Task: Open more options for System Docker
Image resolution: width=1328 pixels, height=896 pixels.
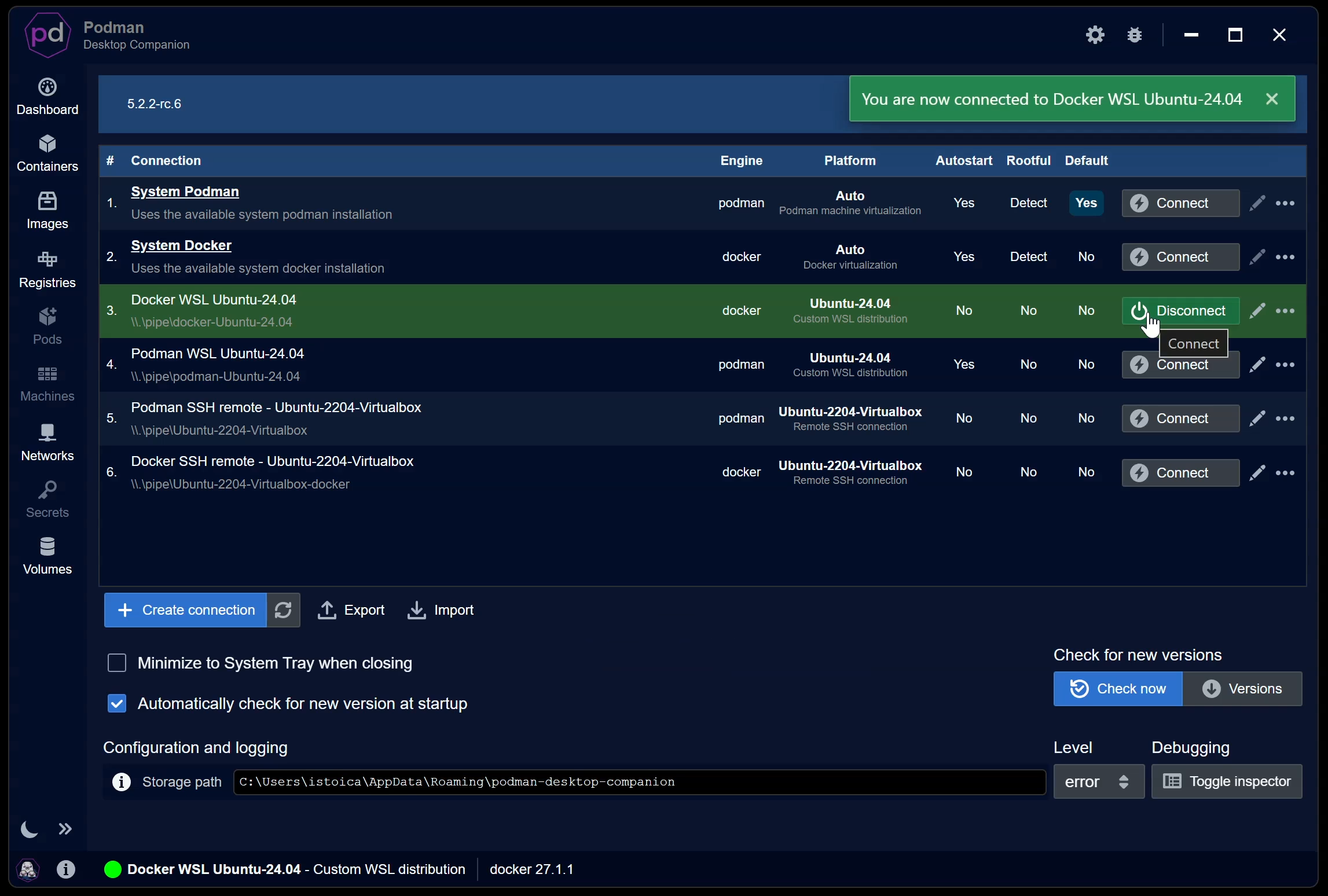Action: [x=1285, y=257]
